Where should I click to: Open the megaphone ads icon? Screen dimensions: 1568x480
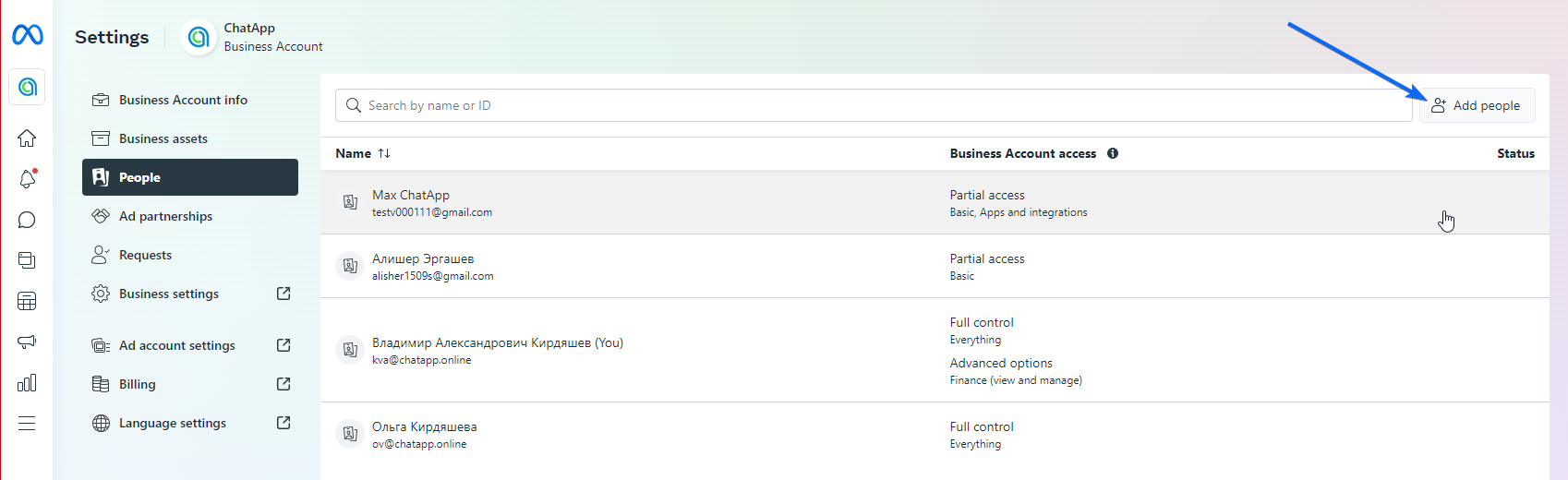[x=27, y=342]
